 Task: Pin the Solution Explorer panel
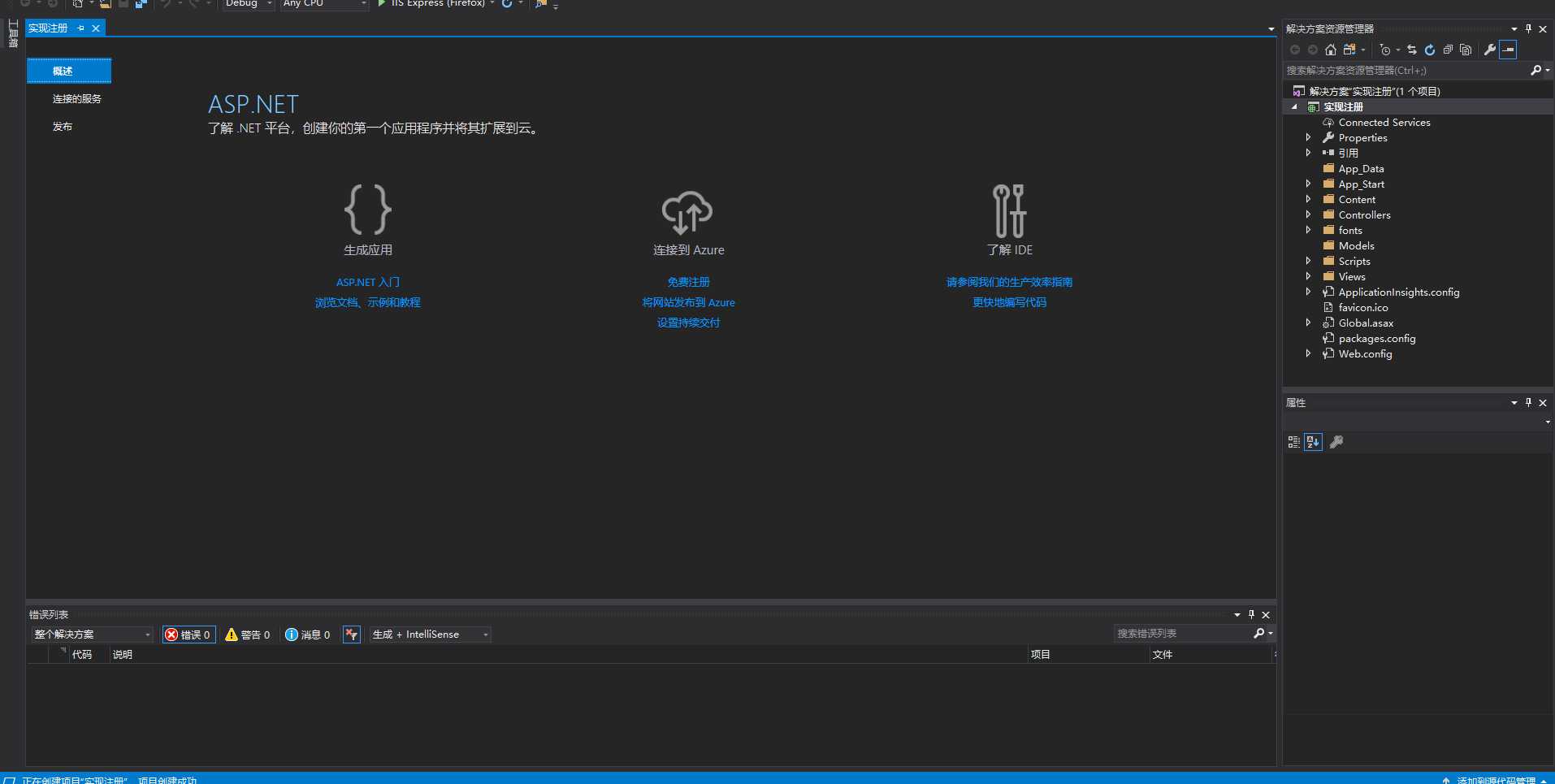click(x=1528, y=28)
